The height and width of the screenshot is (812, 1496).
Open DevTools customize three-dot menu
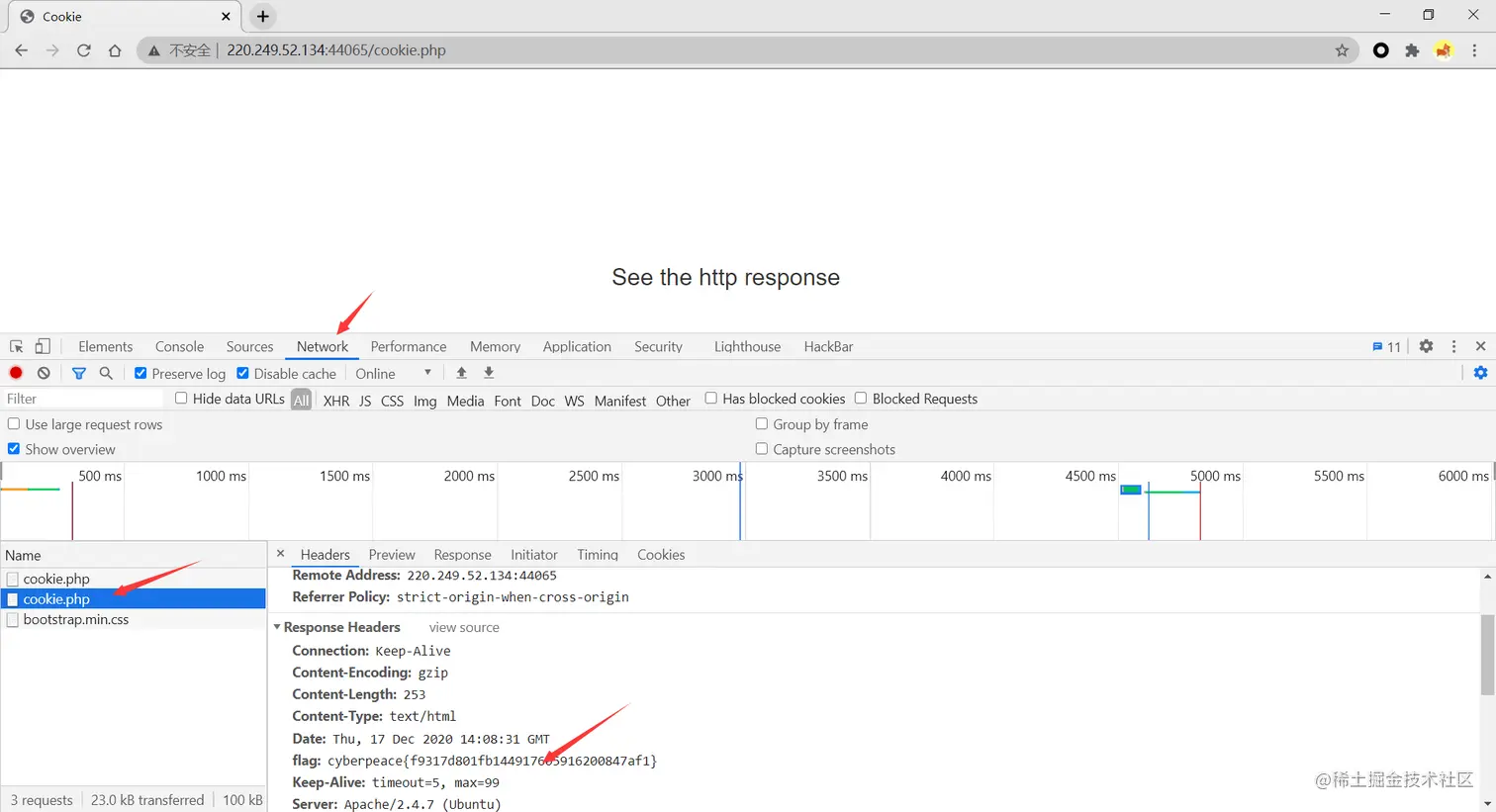(1453, 346)
